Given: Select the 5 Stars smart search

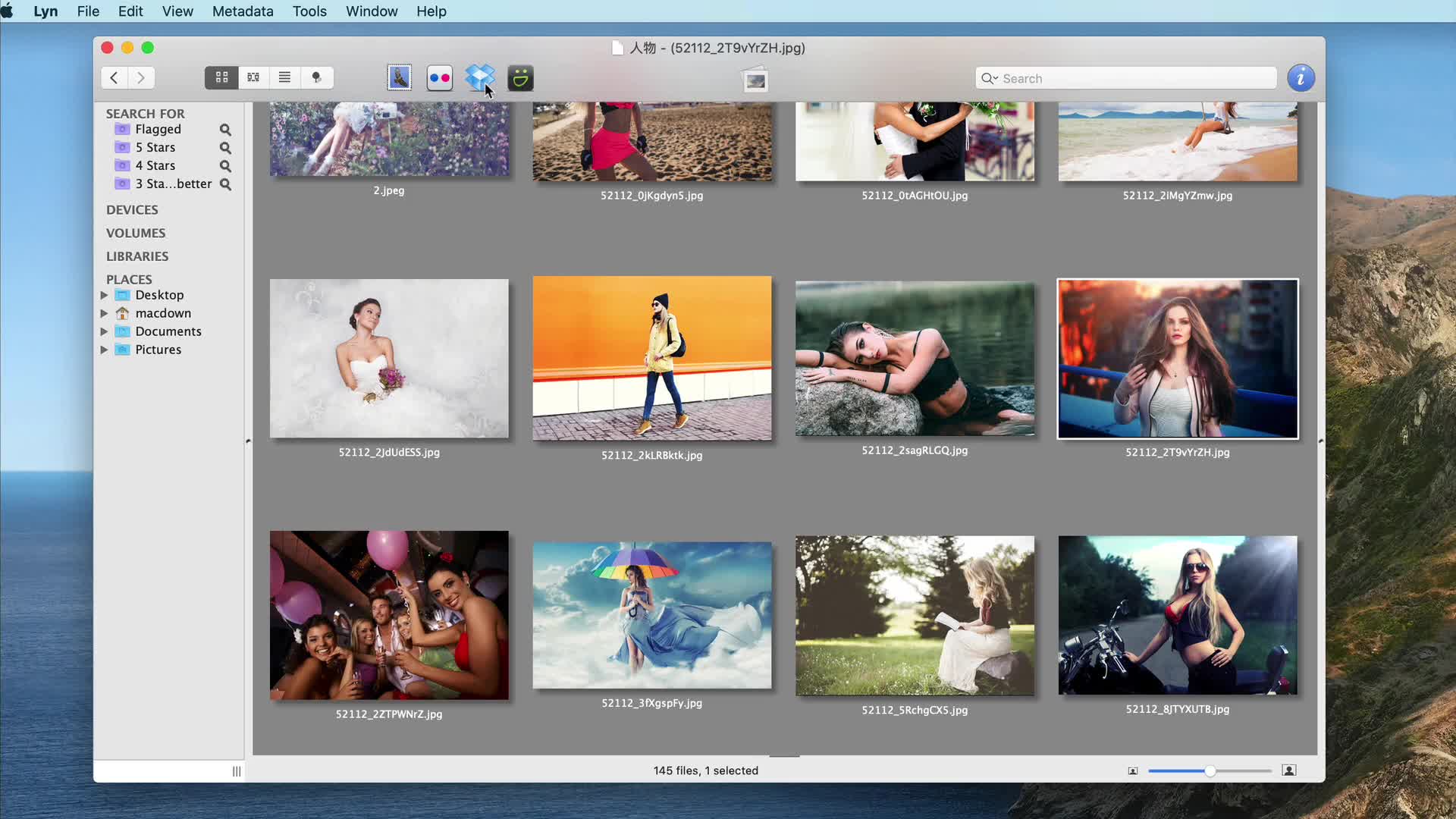Looking at the screenshot, I should [155, 147].
